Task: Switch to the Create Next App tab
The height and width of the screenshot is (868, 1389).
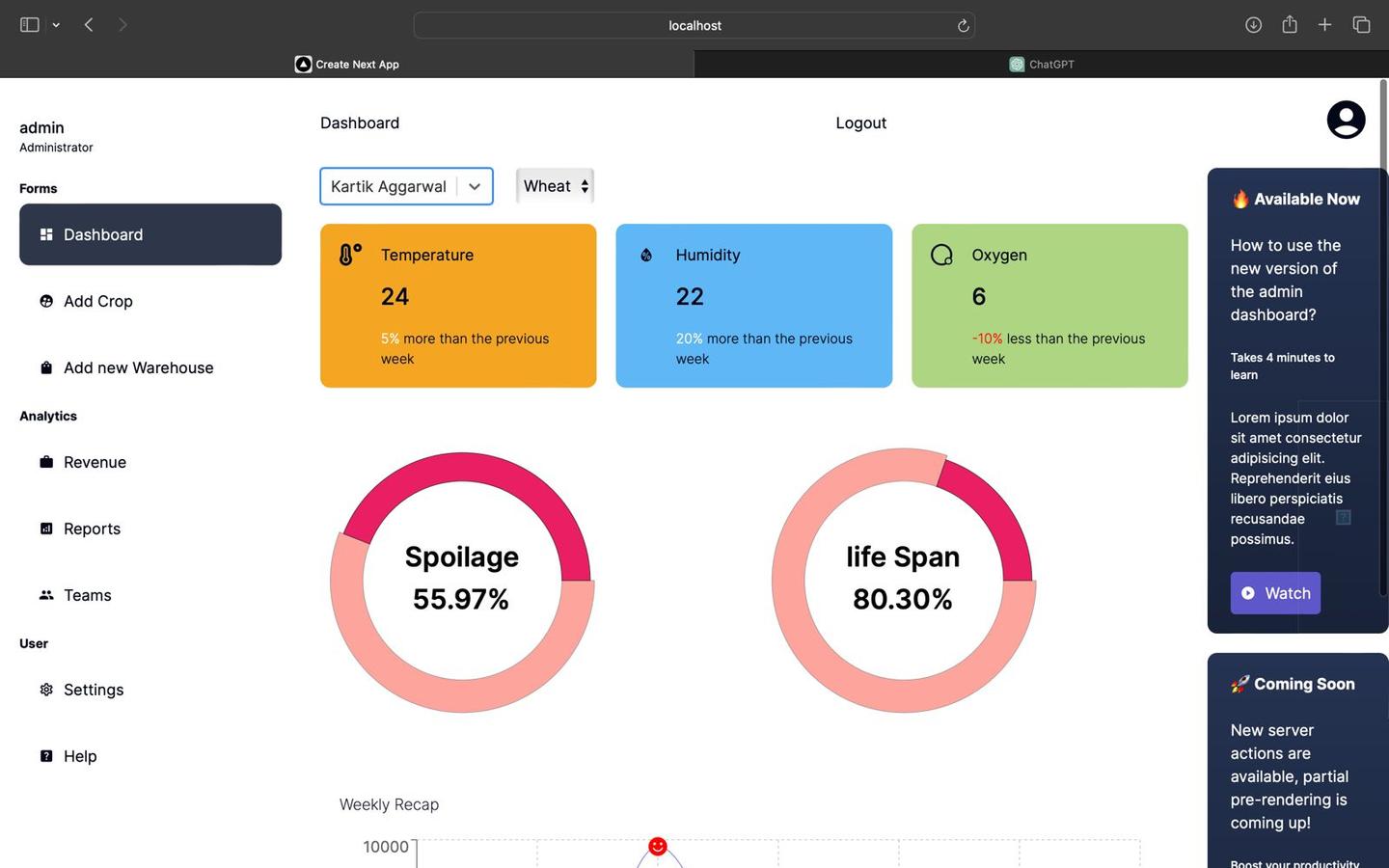Action: (x=347, y=64)
